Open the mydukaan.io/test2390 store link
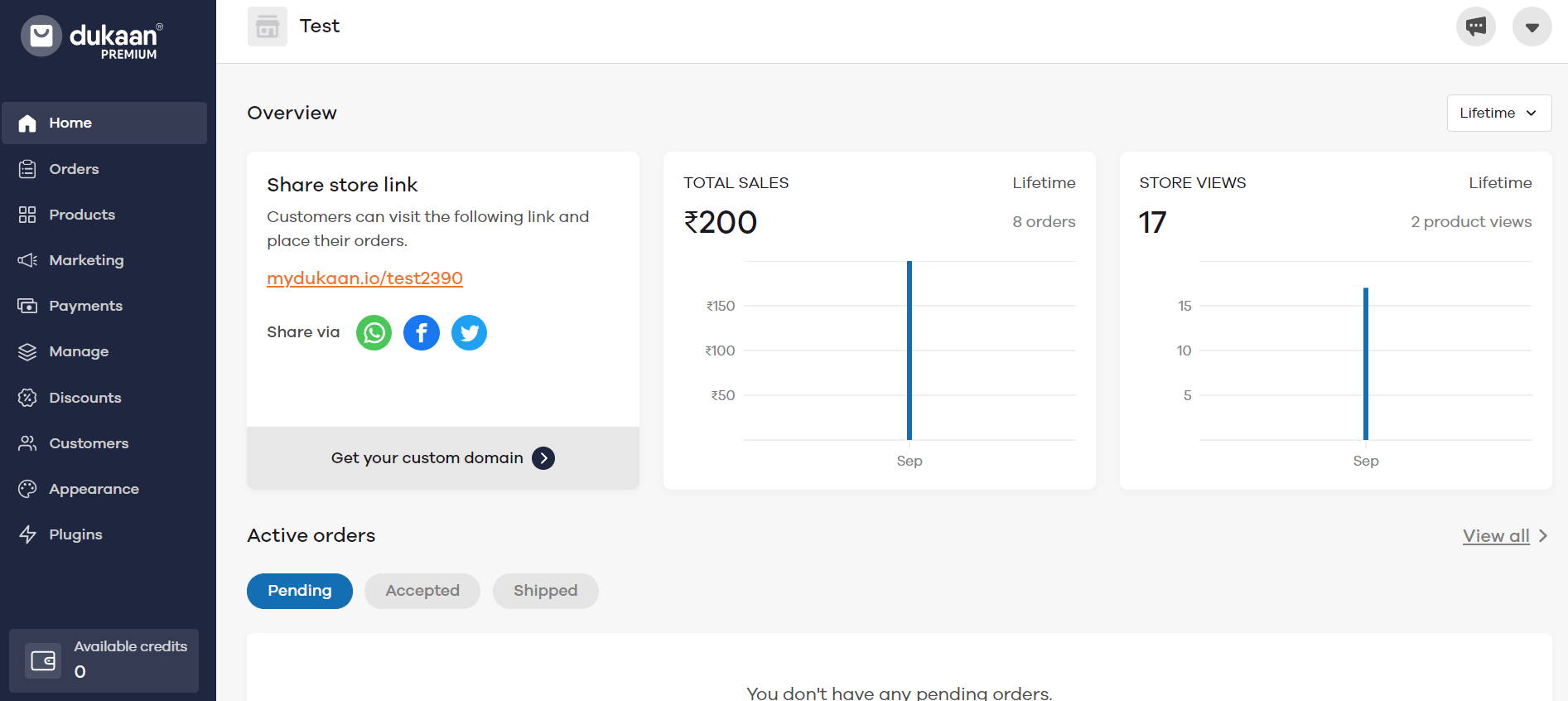Image resolution: width=1568 pixels, height=701 pixels. (364, 278)
